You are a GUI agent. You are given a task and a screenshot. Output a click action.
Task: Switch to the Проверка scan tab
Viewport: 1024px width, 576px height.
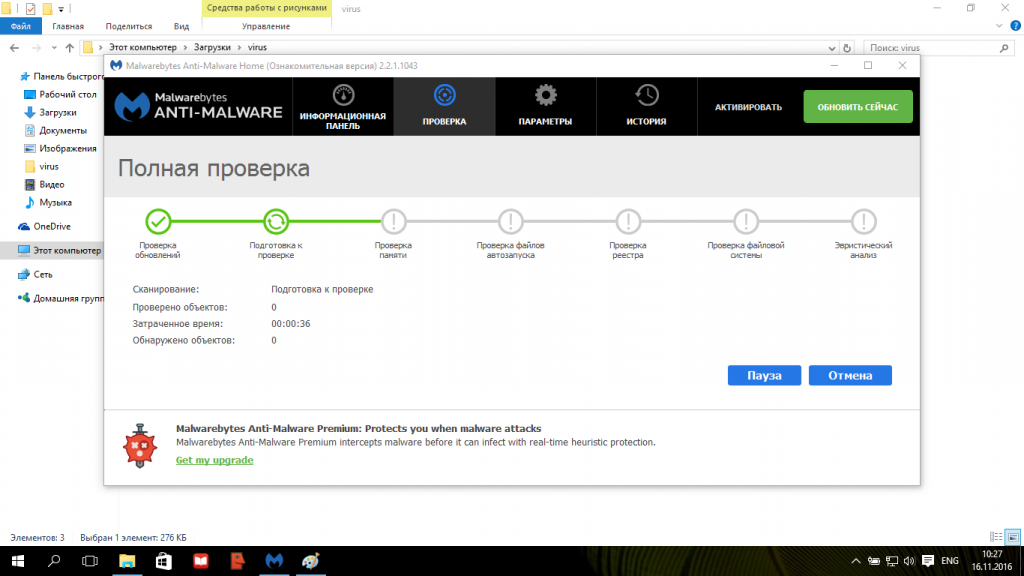point(444,106)
